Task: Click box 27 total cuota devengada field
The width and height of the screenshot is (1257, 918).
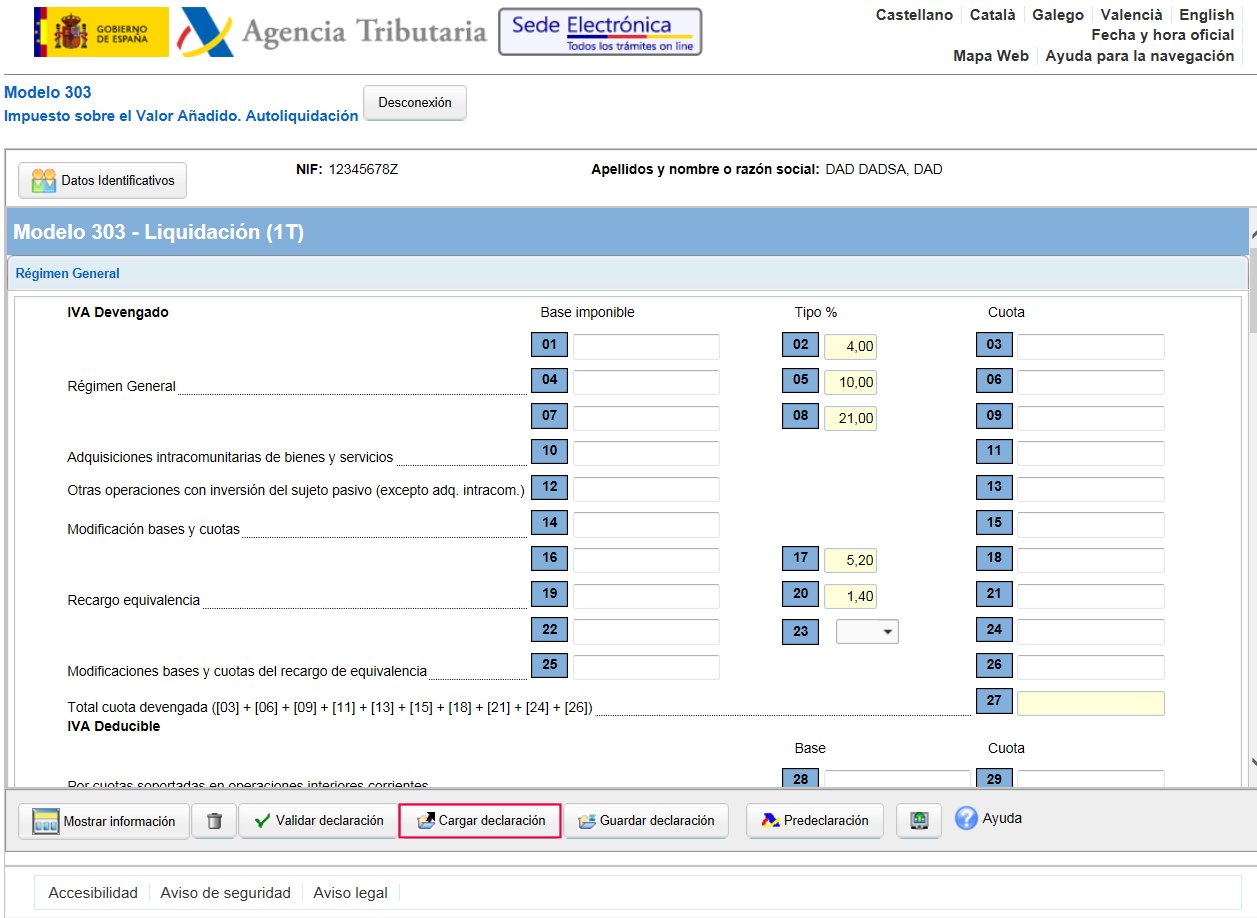Action: [x=1091, y=703]
